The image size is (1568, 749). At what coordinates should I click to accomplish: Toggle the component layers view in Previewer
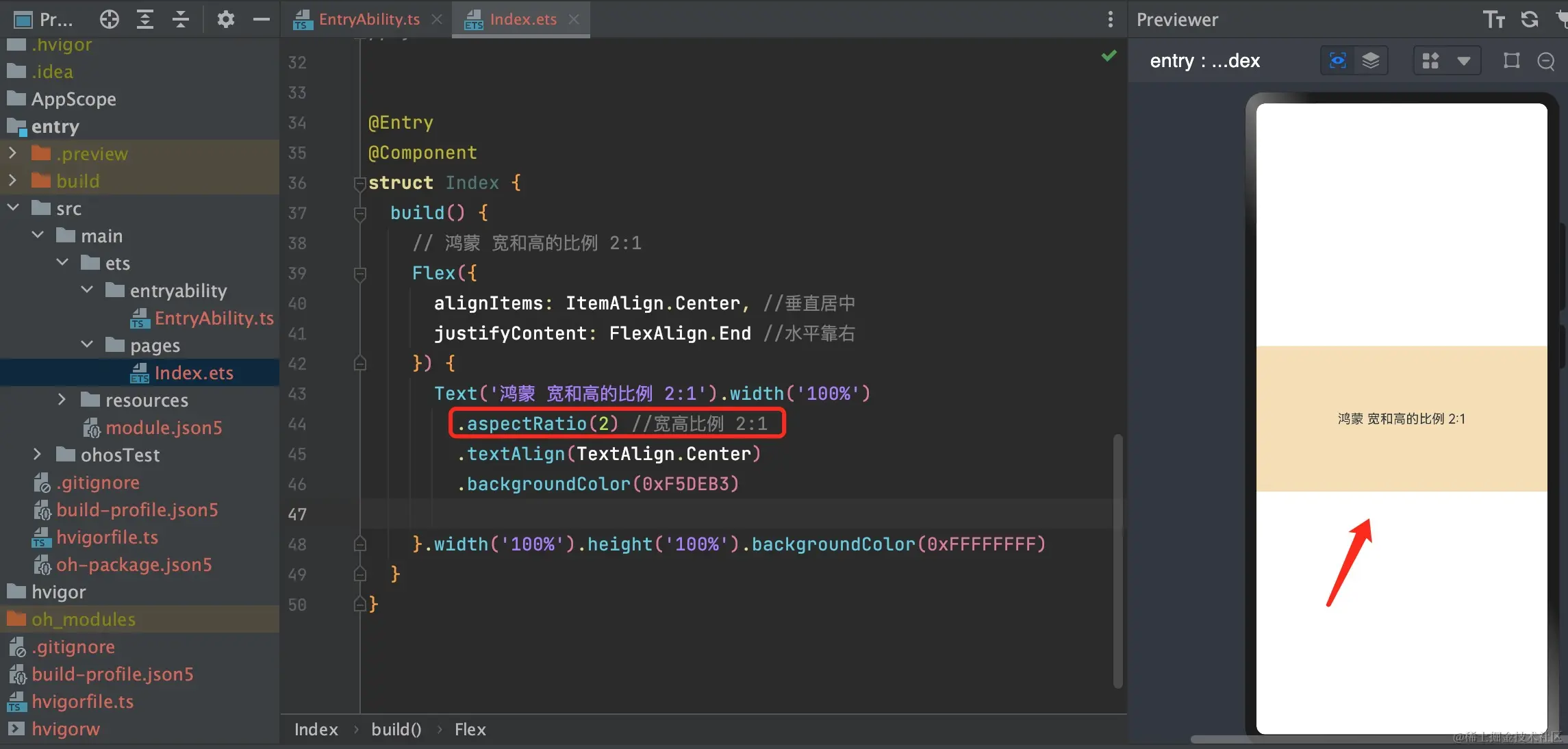(1370, 61)
